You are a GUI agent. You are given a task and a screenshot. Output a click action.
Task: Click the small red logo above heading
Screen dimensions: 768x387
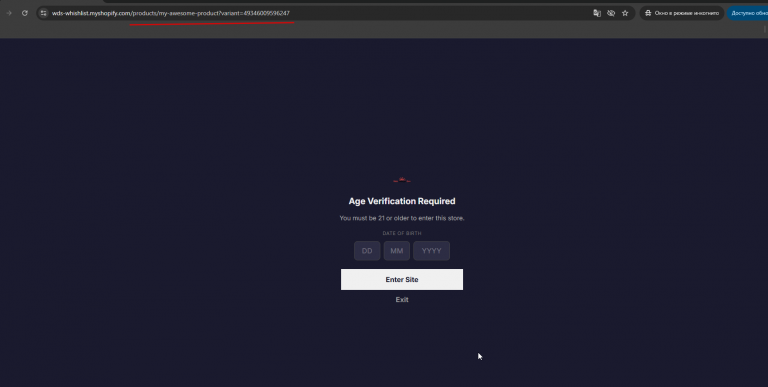402,180
